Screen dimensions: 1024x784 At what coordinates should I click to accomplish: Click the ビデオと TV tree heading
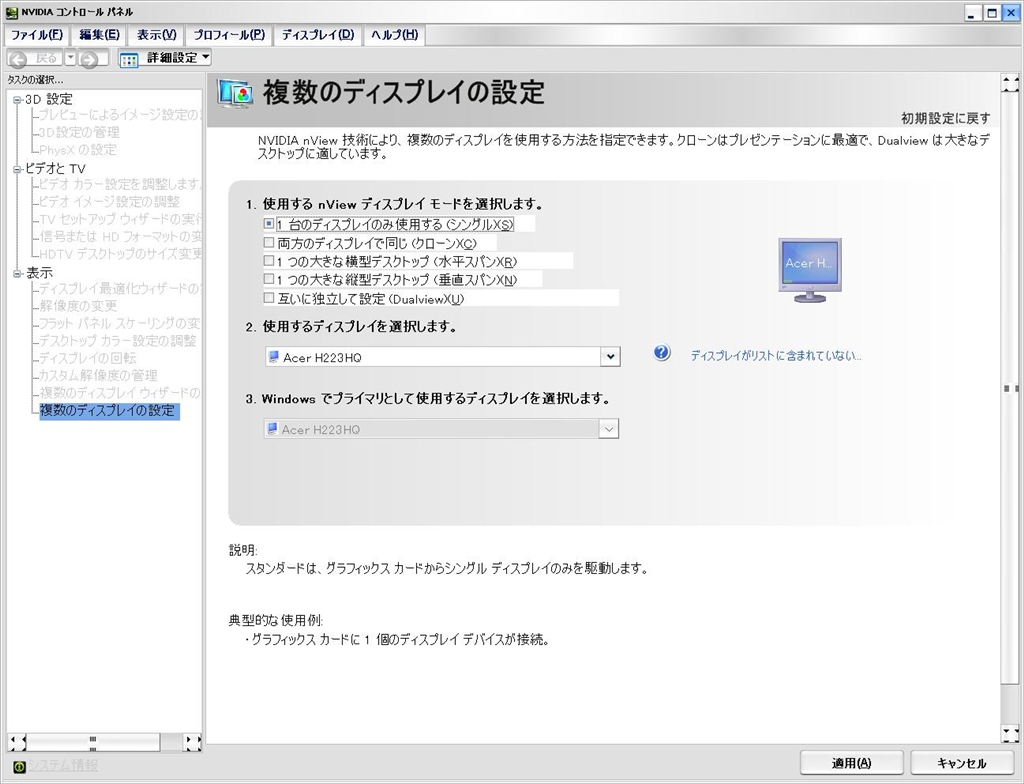coord(56,169)
